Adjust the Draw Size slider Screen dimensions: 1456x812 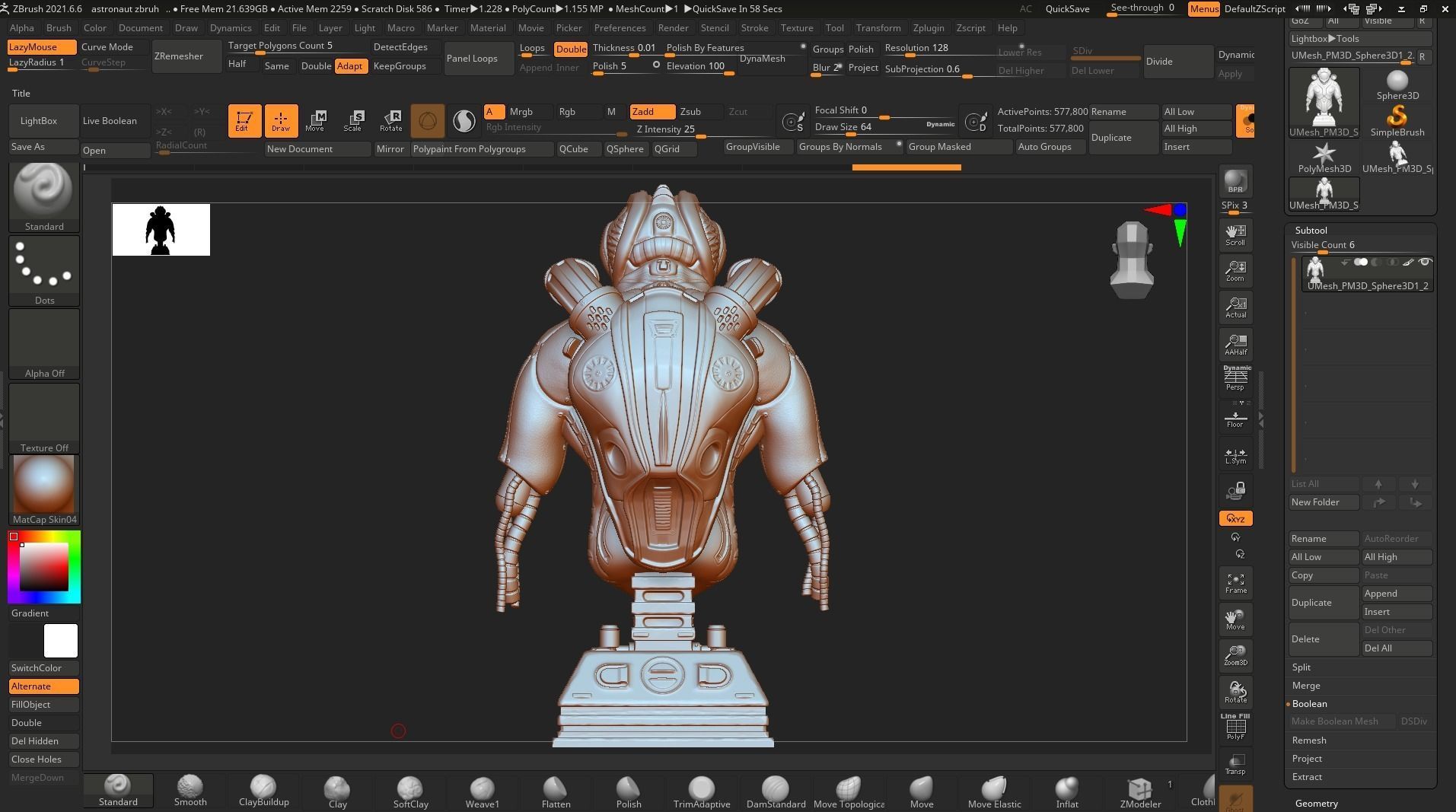tap(884, 127)
